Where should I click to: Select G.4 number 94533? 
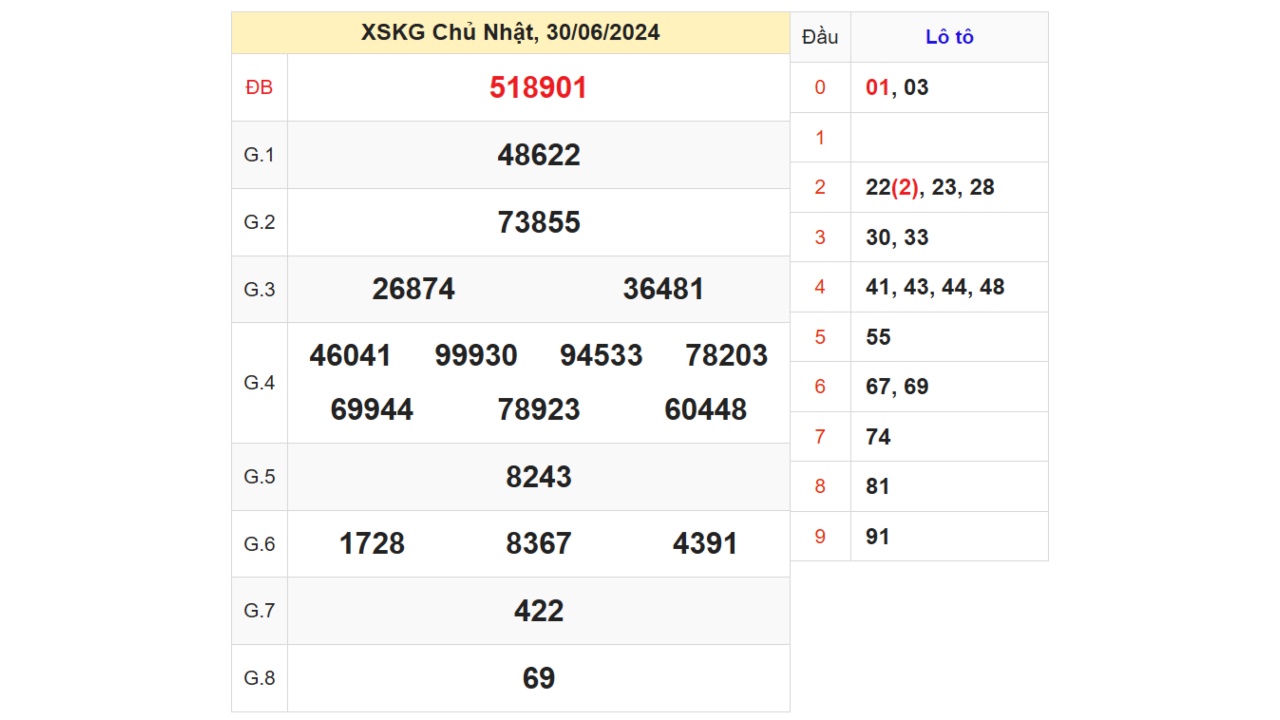[601, 356]
